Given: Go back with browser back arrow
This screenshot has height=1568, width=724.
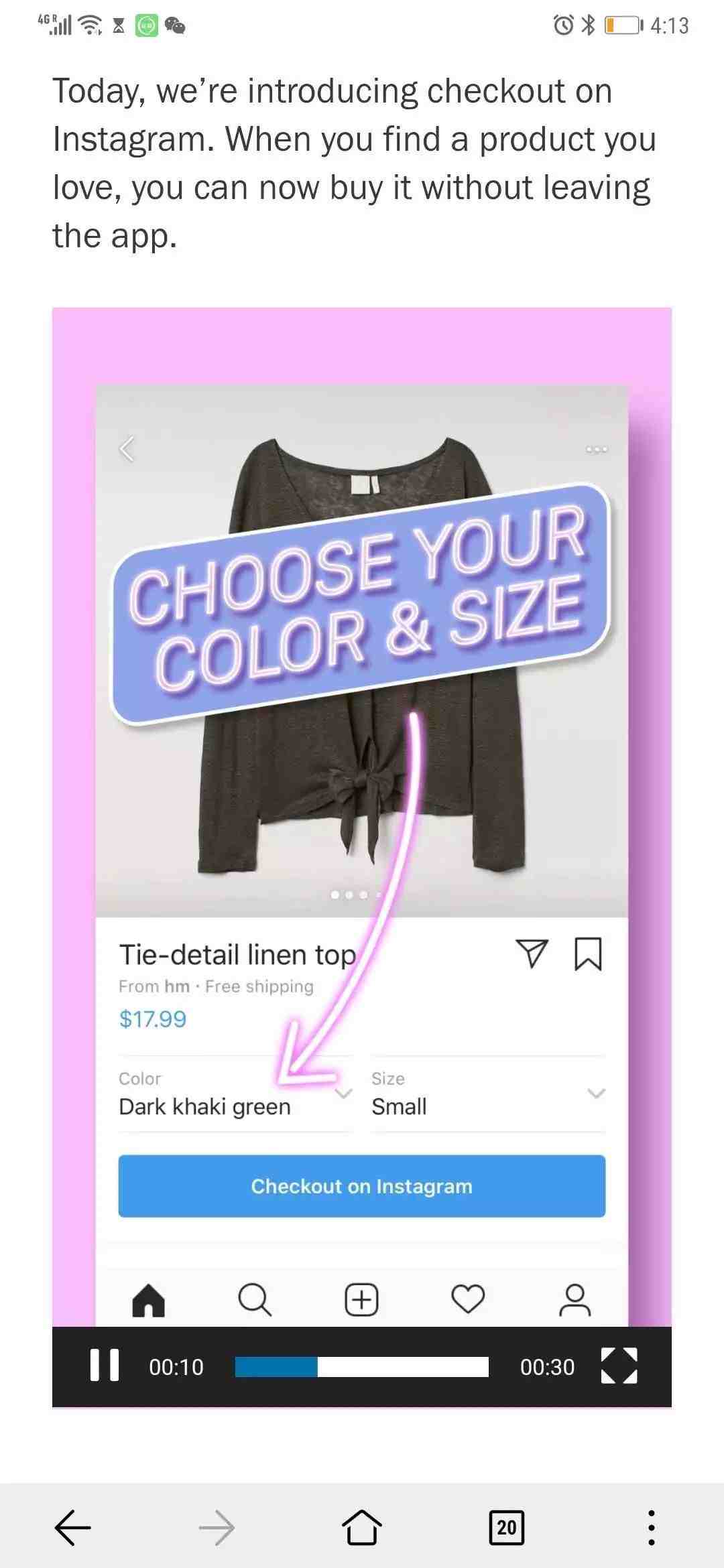Looking at the screenshot, I should (x=72, y=1528).
